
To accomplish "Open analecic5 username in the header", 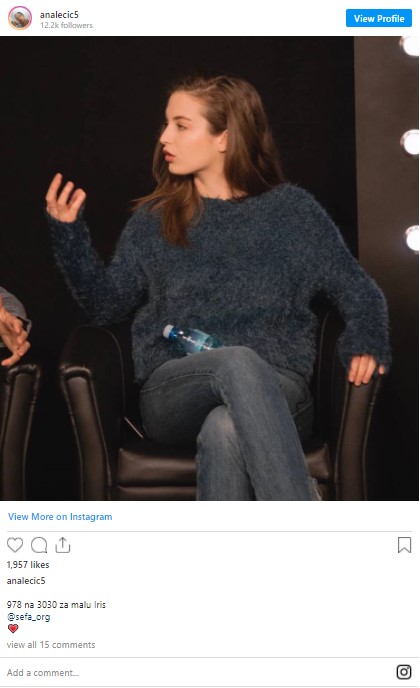I will 59,14.
